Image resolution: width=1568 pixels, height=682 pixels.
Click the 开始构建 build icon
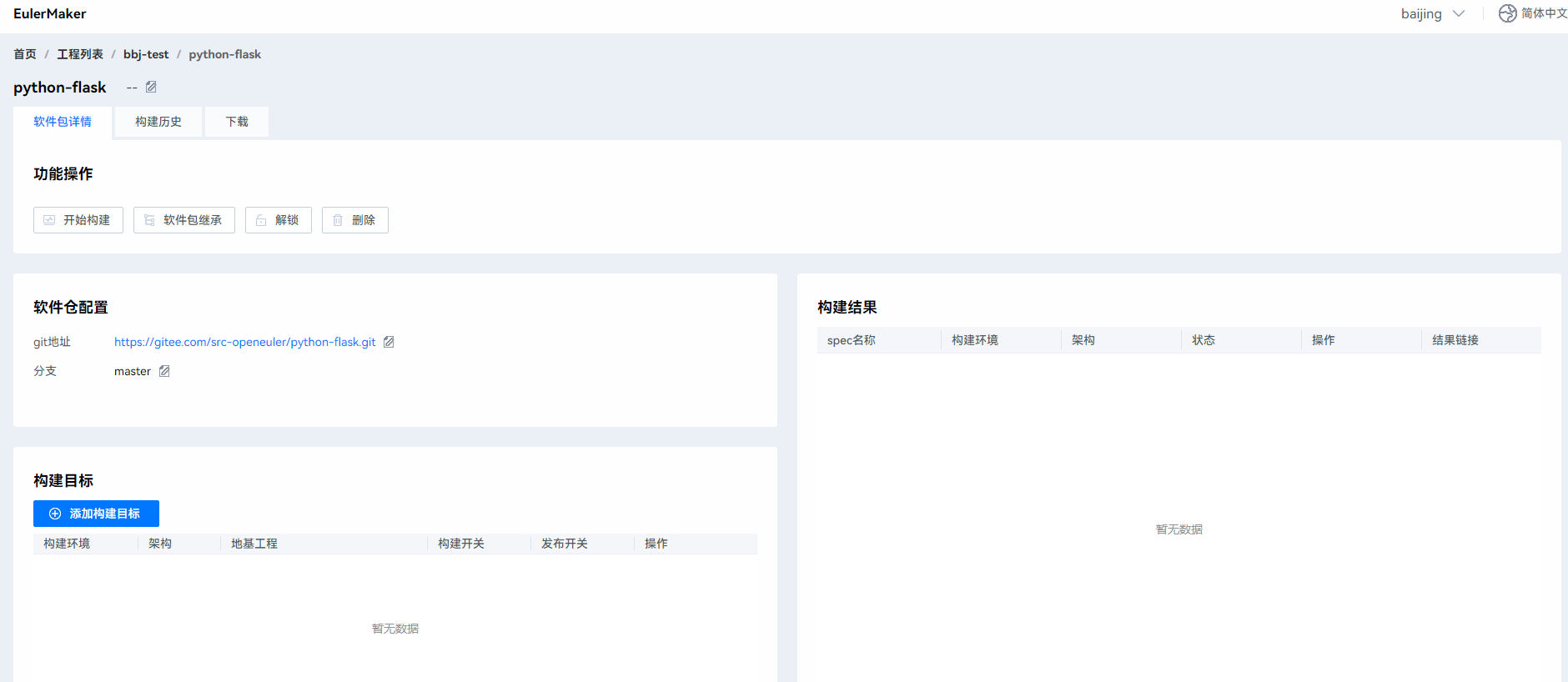point(49,220)
